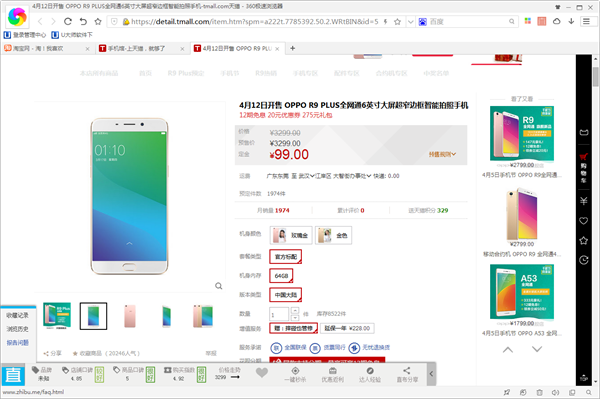This screenshot has width=600, height=399.
Task: Open the colorful apps grid icon in the toolbar
Action: (x=528, y=21)
